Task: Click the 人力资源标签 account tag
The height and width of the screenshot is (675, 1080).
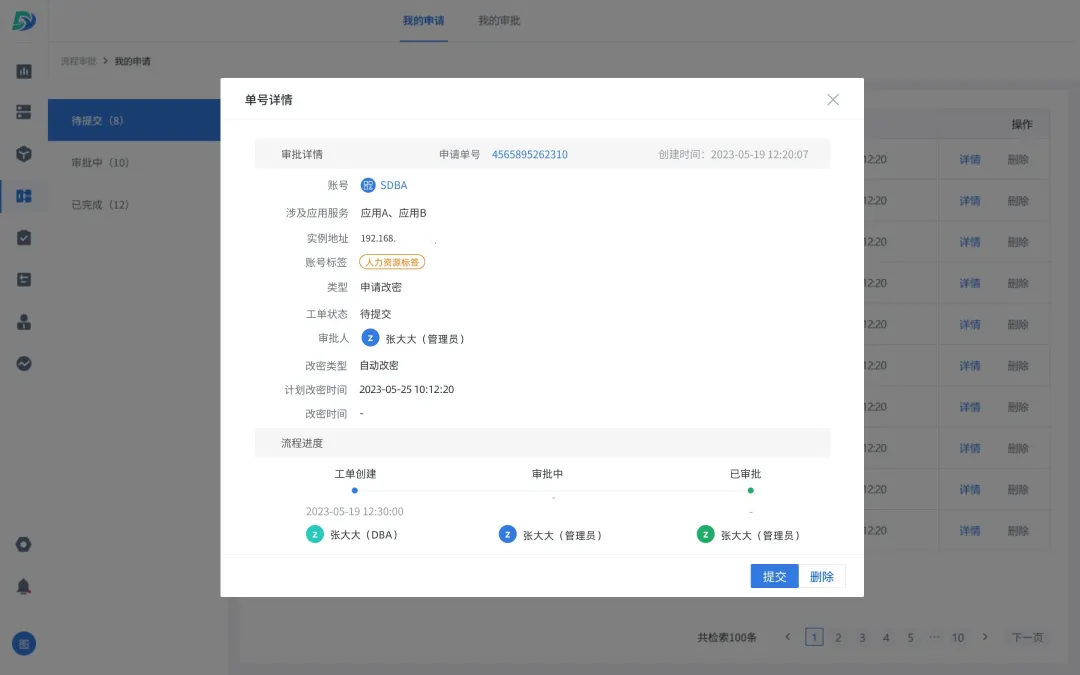Action: coord(391,261)
